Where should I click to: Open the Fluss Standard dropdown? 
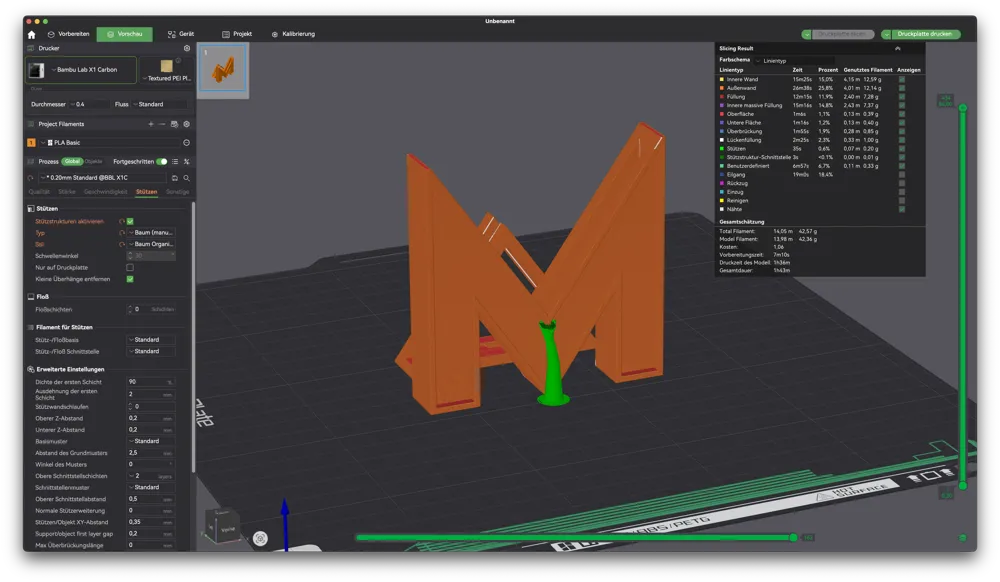(x=159, y=105)
